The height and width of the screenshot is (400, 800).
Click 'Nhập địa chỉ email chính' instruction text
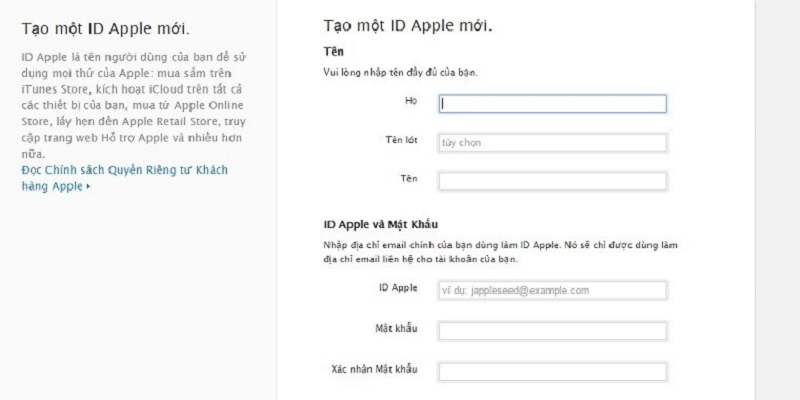501,252
